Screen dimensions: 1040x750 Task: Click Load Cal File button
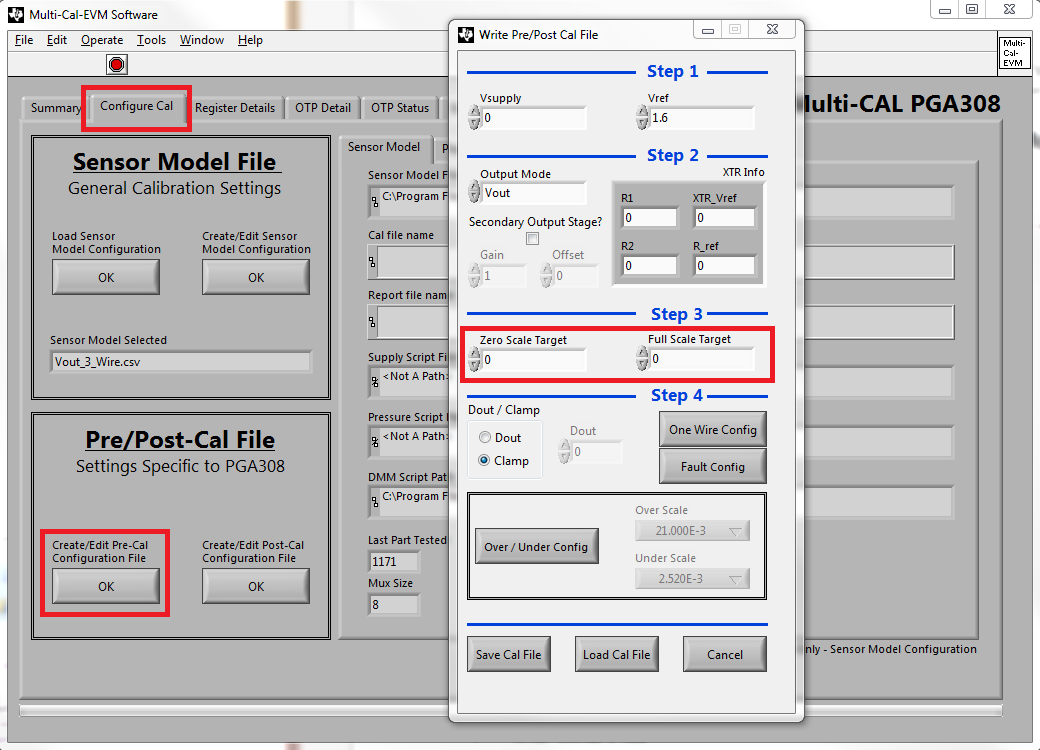tap(617, 655)
